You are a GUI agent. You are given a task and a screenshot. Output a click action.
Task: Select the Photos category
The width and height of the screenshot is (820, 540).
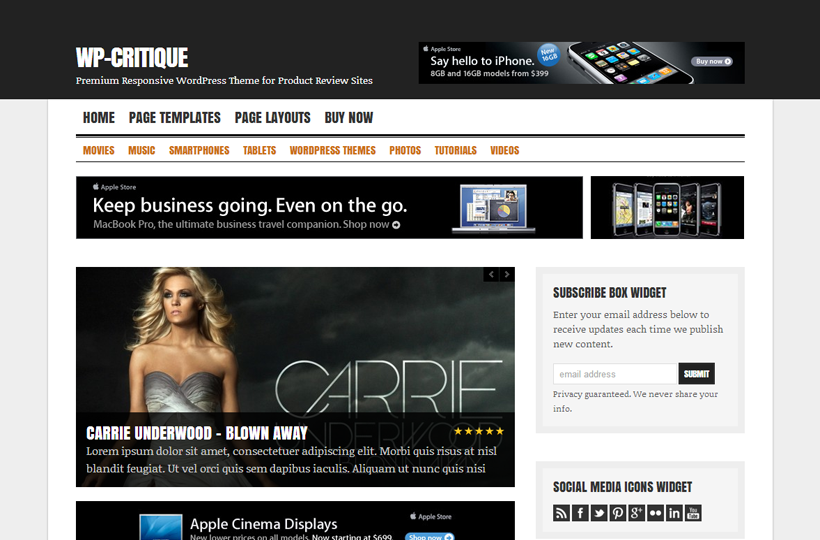click(405, 151)
